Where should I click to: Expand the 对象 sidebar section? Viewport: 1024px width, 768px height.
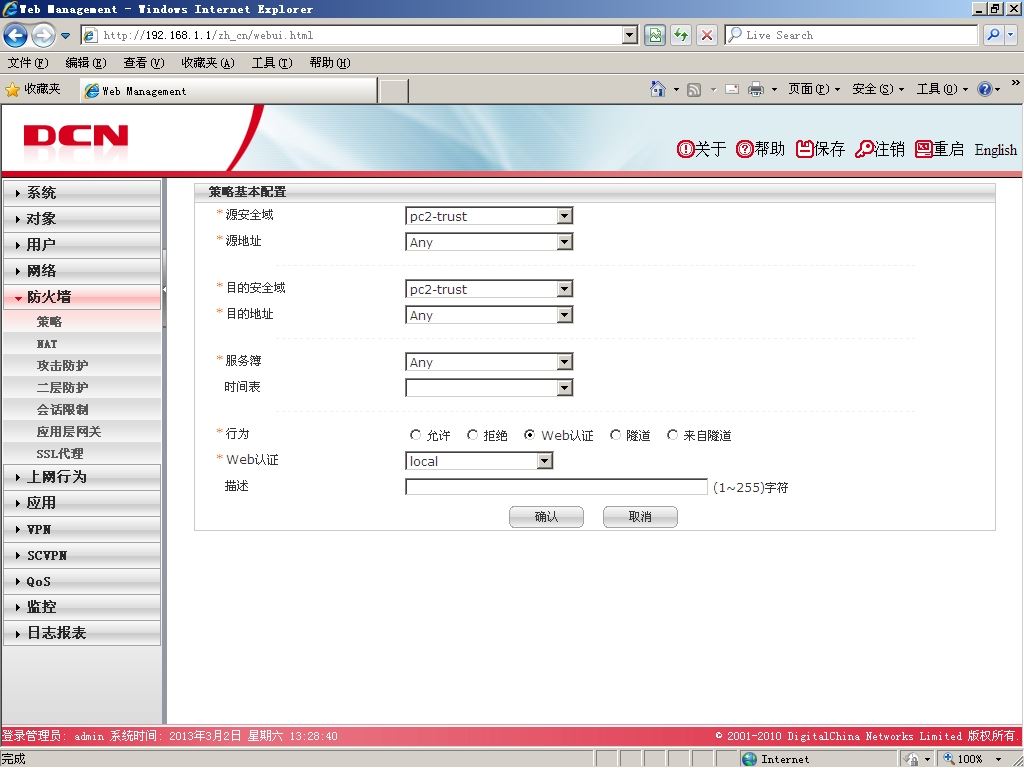[x=82, y=219]
